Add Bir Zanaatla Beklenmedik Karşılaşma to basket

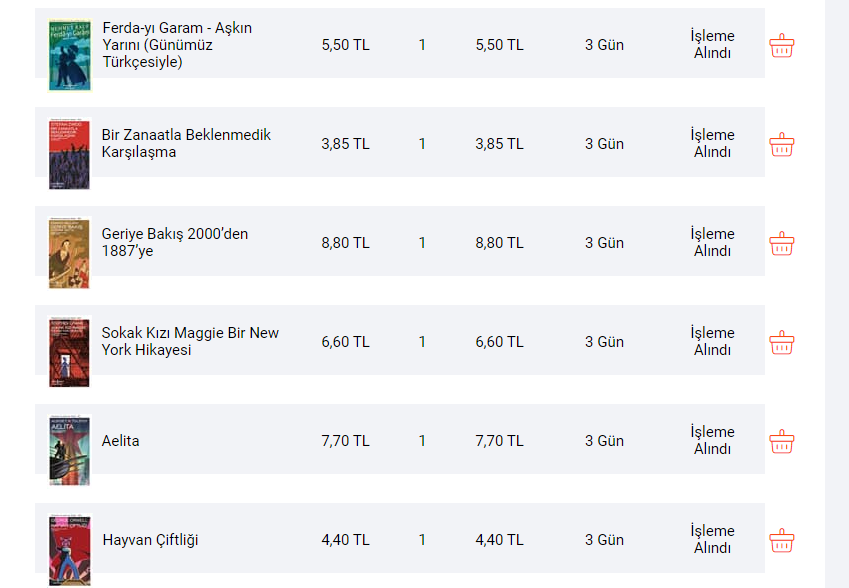click(781, 145)
